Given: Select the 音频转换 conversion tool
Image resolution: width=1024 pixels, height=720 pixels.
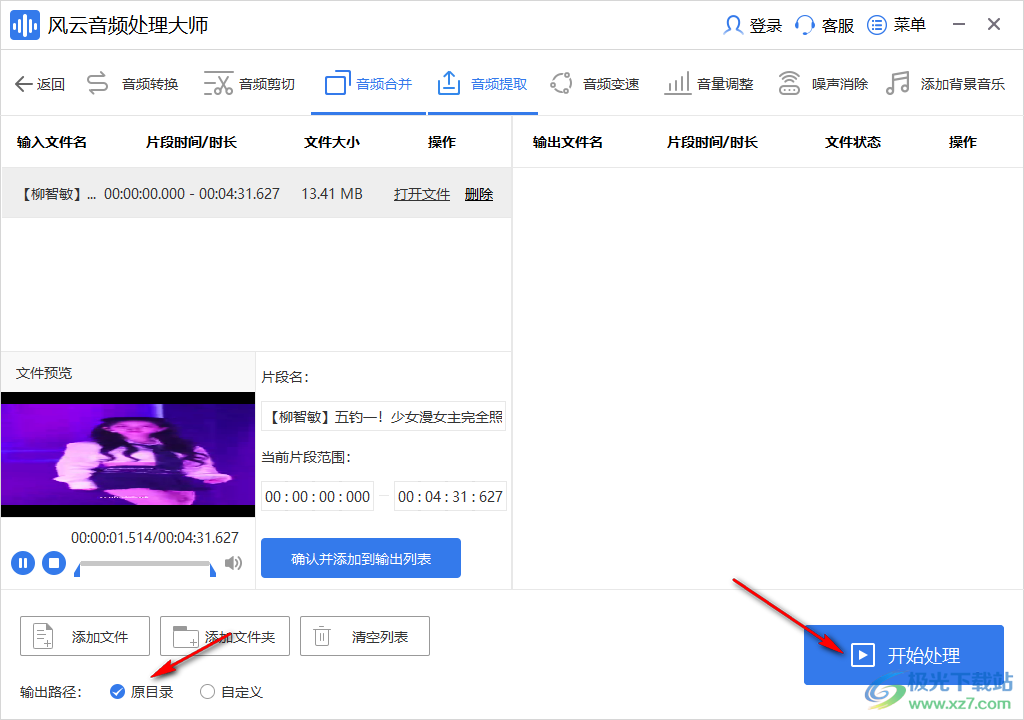Looking at the screenshot, I should tap(135, 83).
